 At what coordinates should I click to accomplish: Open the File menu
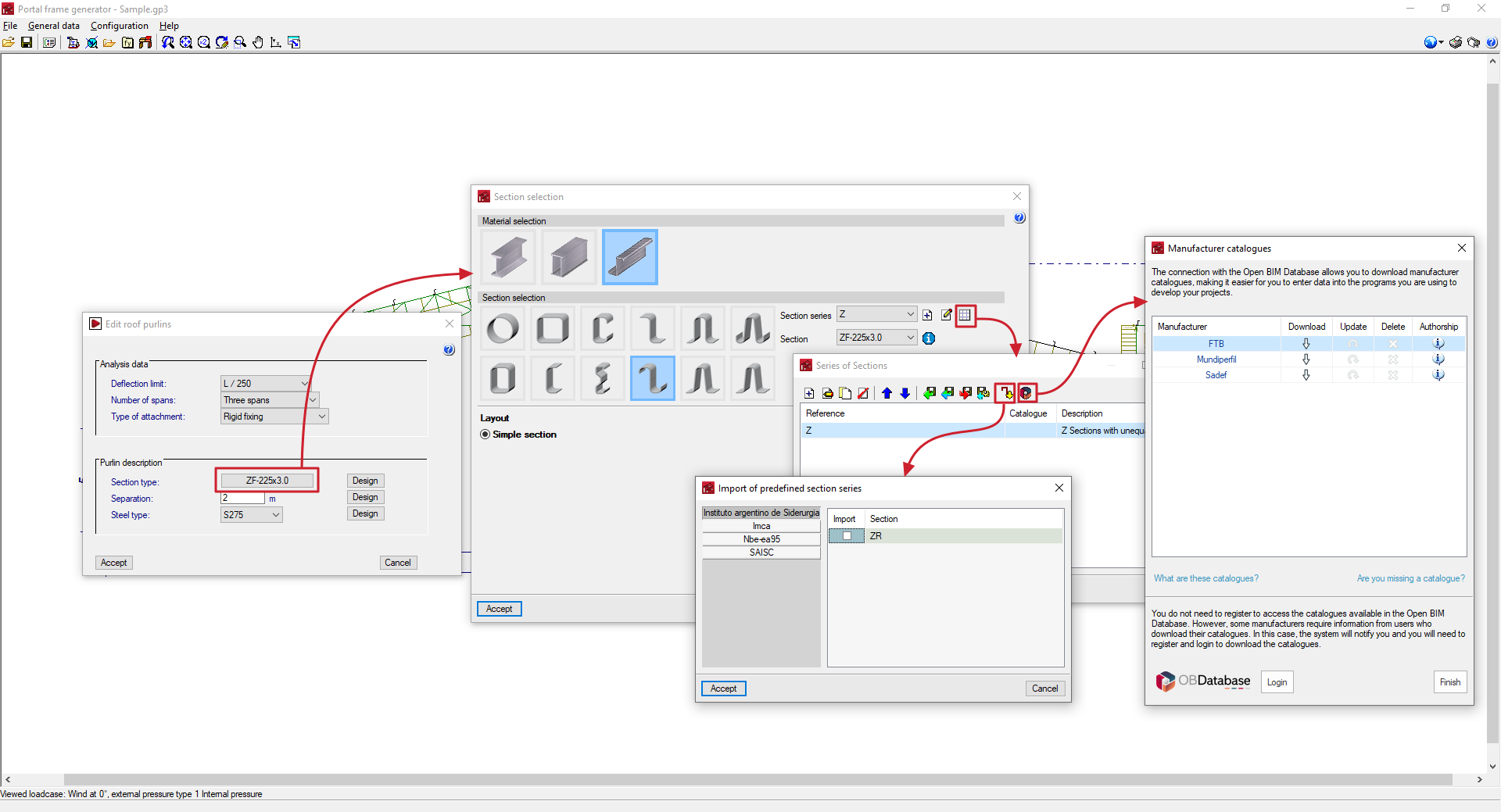pyautogui.click(x=10, y=26)
